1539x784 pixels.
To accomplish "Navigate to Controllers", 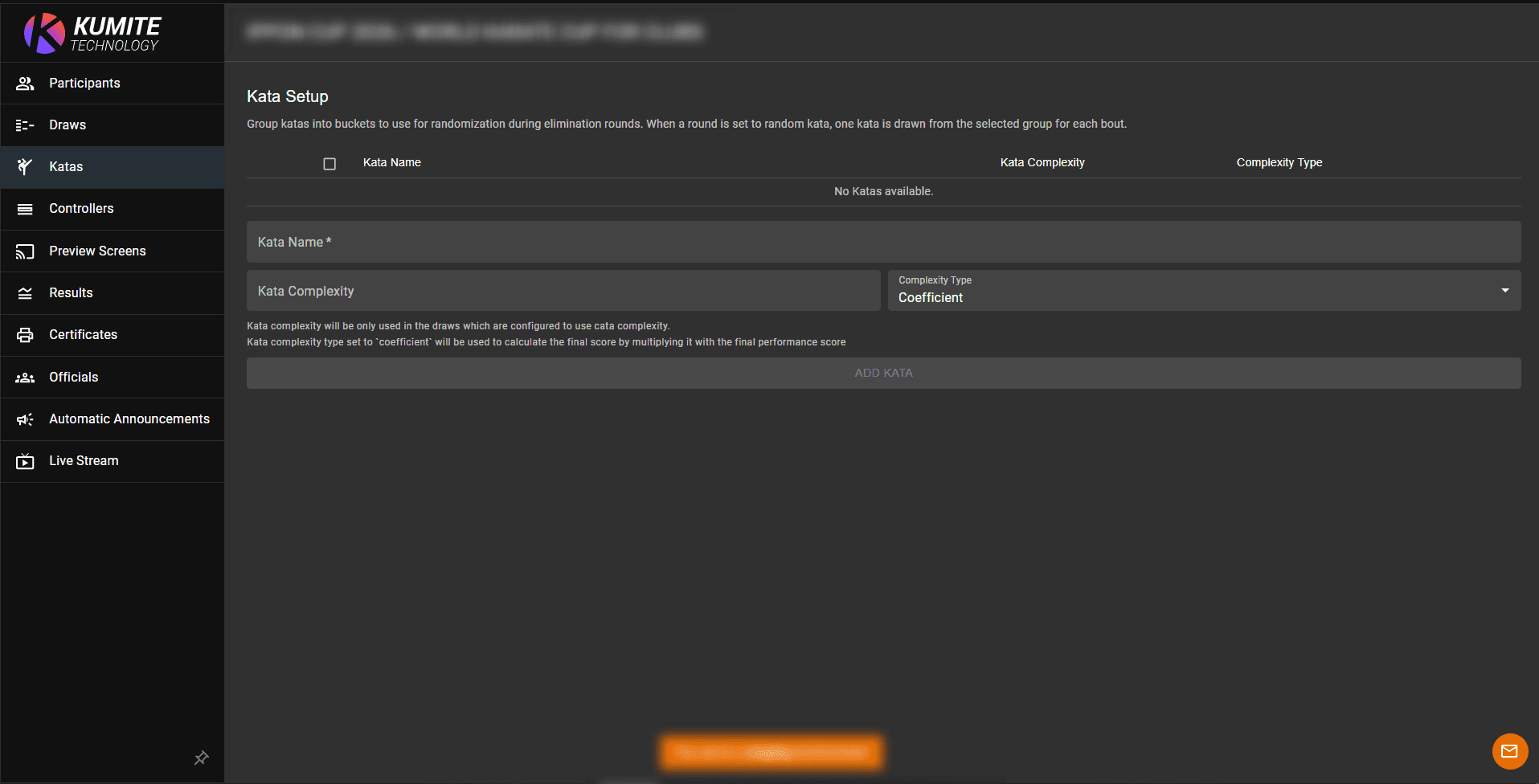I will coord(113,209).
